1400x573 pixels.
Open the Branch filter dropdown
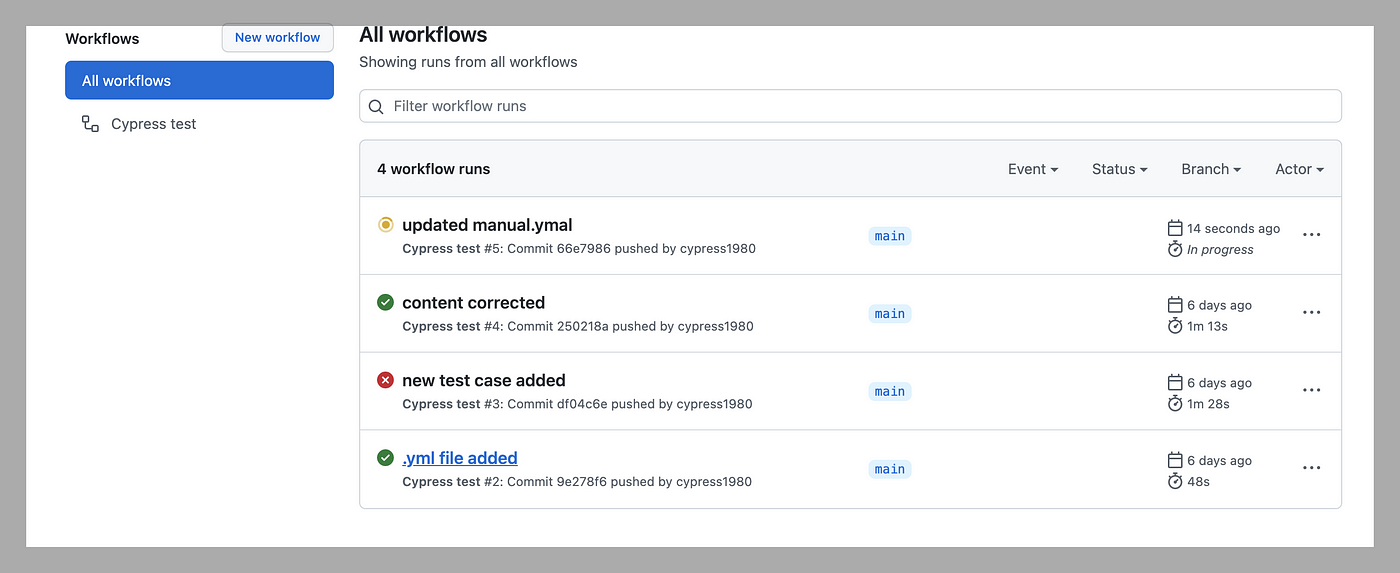(1211, 169)
